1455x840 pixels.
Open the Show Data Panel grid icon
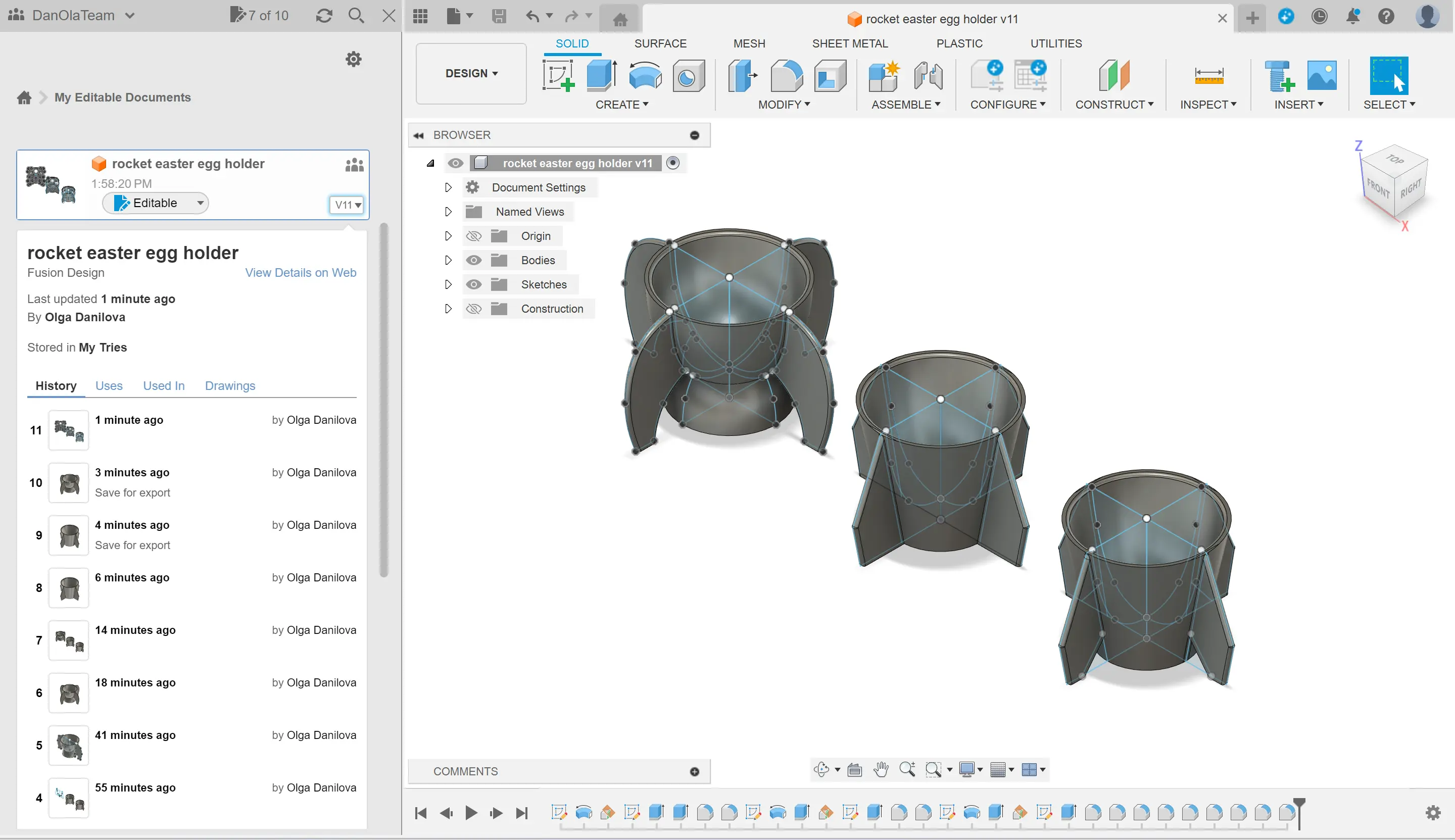[x=420, y=16]
